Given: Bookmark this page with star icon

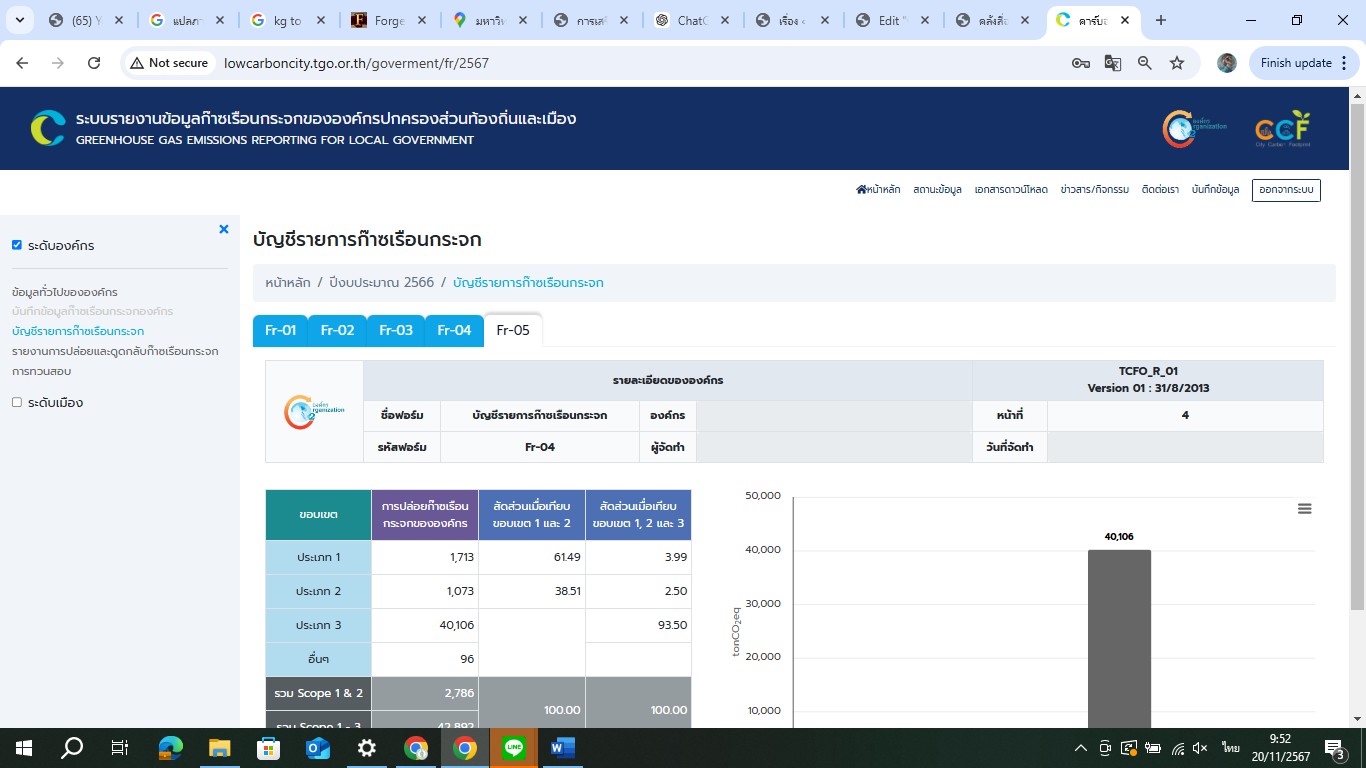Looking at the screenshot, I should tap(1177, 63).
